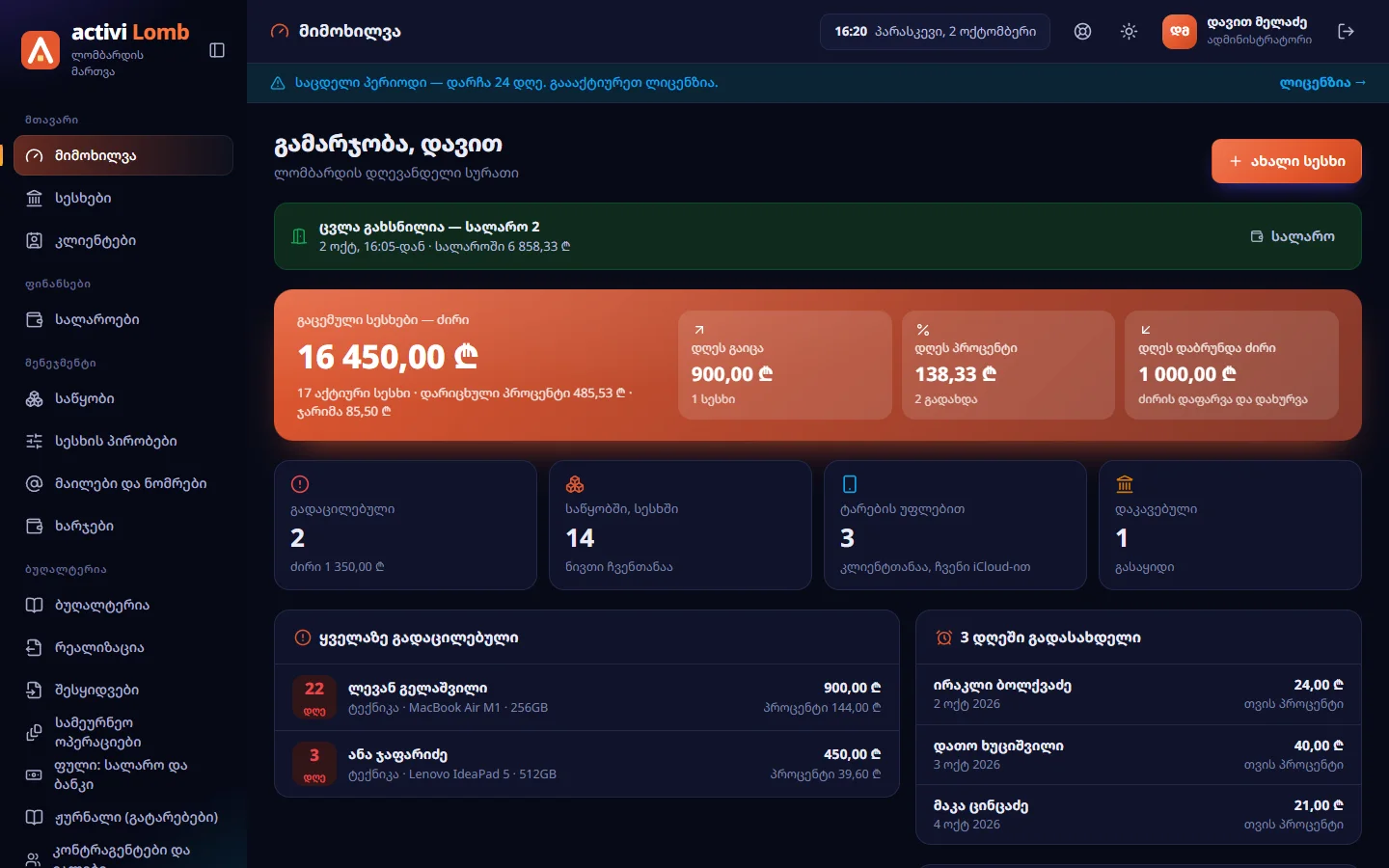The height and width of the screenshot is (868, 1389).
Task: Click the სესხის პირობები sliders icon
Action: tap(35, 441)
